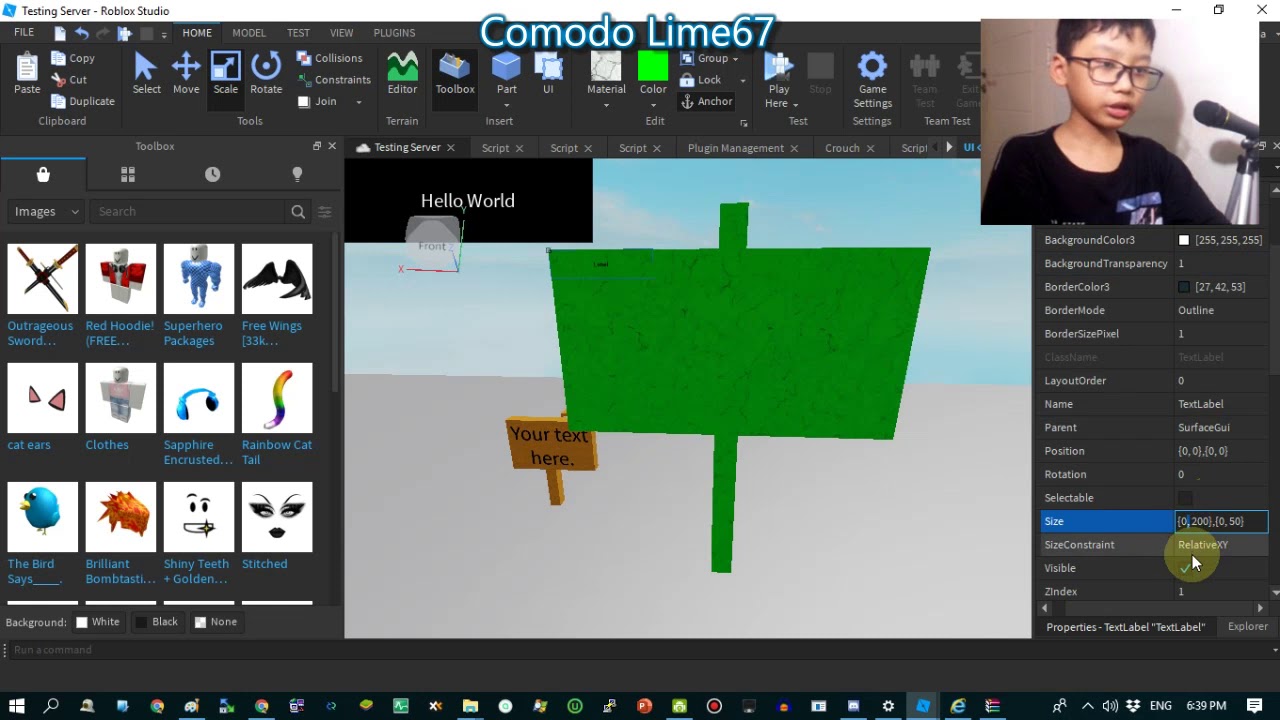Open BorderMode Outline value dropdown
The height and width of the screenshot is (720, 1280).
(x=1221, y=310)
